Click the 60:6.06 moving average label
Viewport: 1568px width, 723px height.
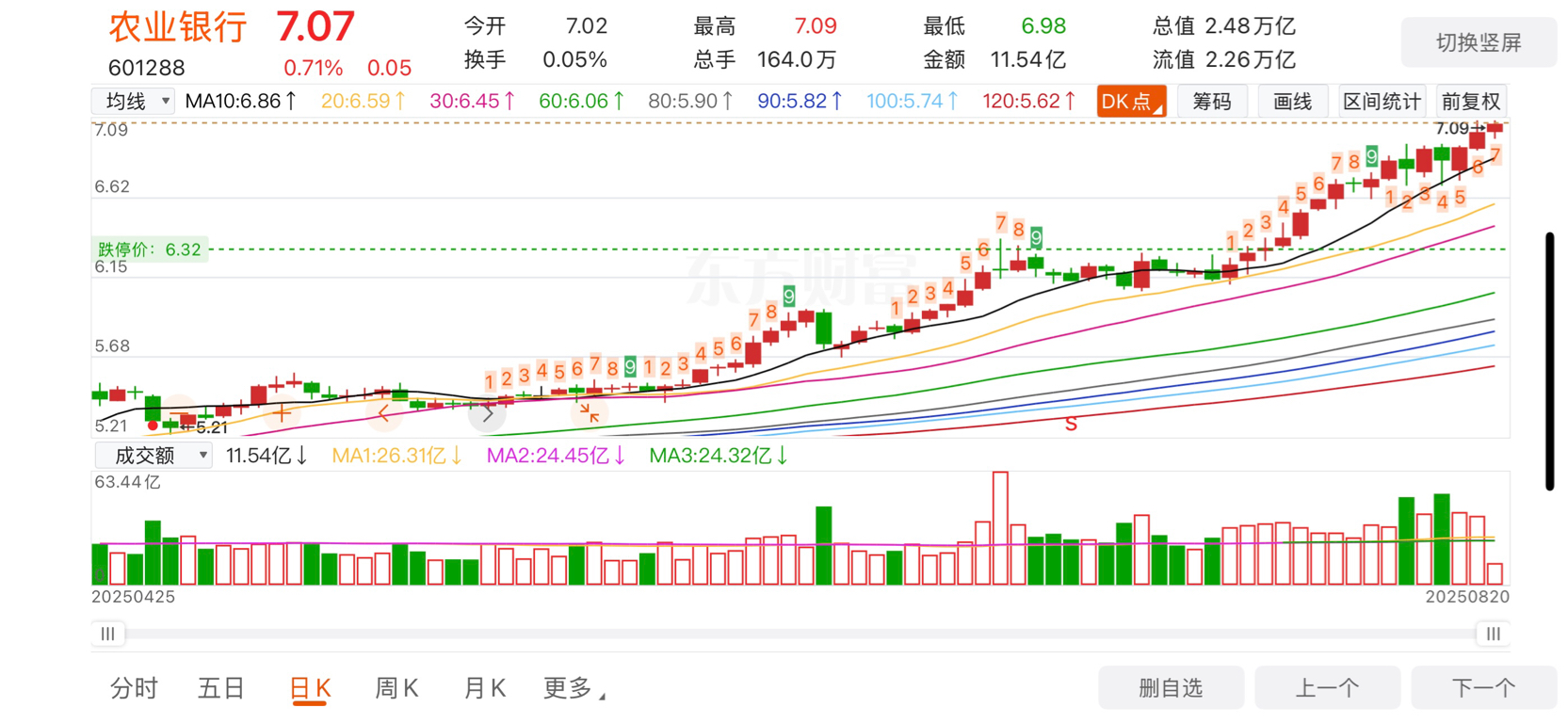(582, 101)
